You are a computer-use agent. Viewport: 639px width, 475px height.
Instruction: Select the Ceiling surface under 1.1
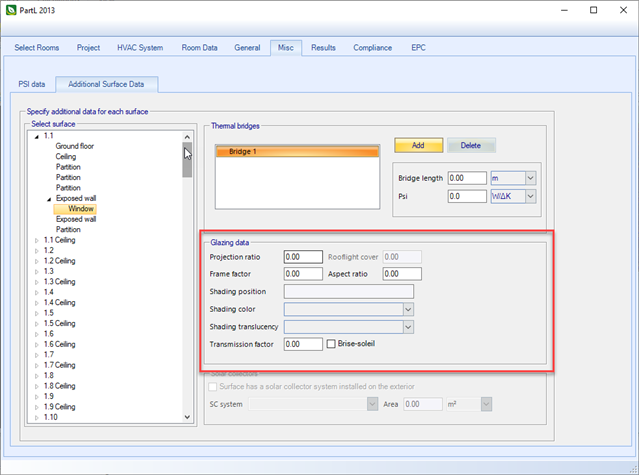pos(66,156)
